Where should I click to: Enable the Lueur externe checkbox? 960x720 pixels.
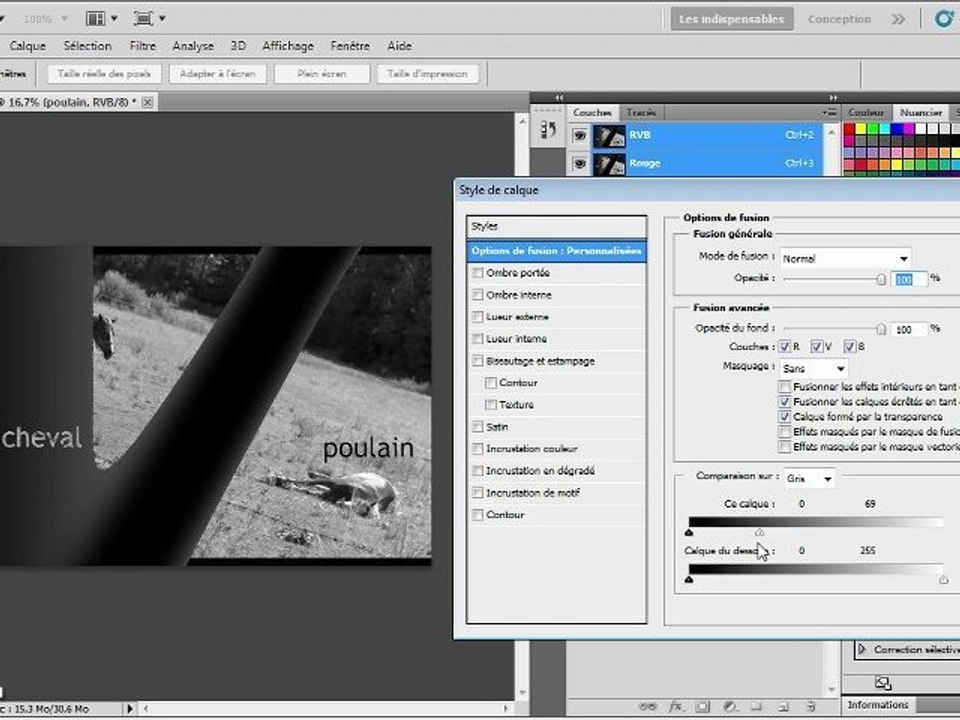478,317
